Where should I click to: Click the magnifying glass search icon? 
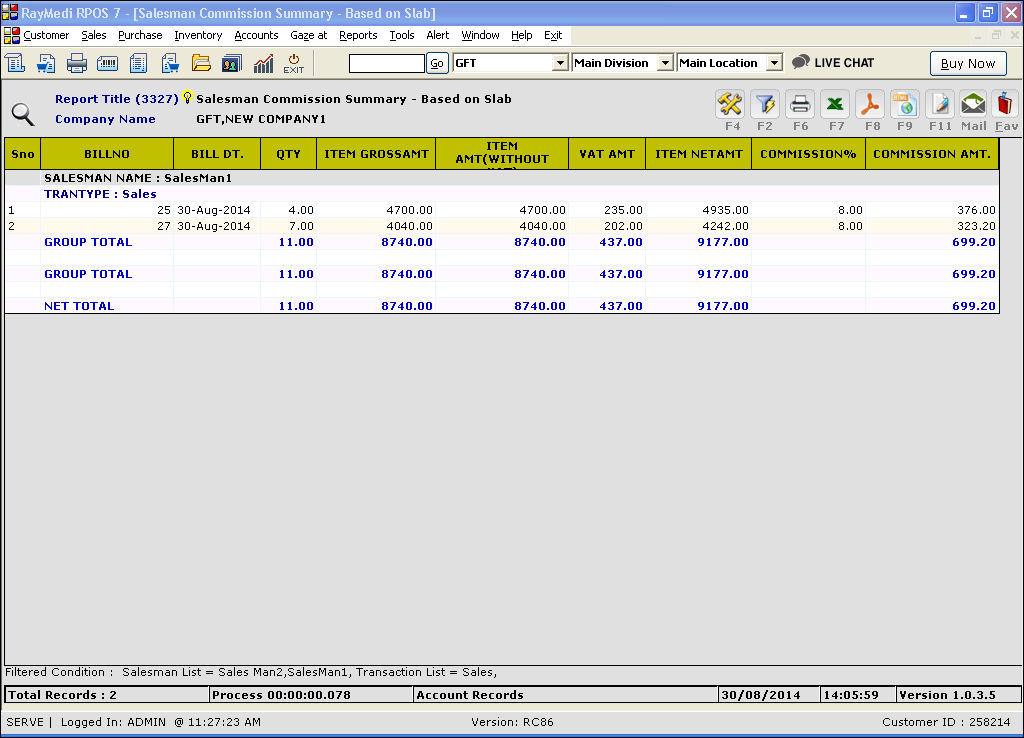pos(22,113)
